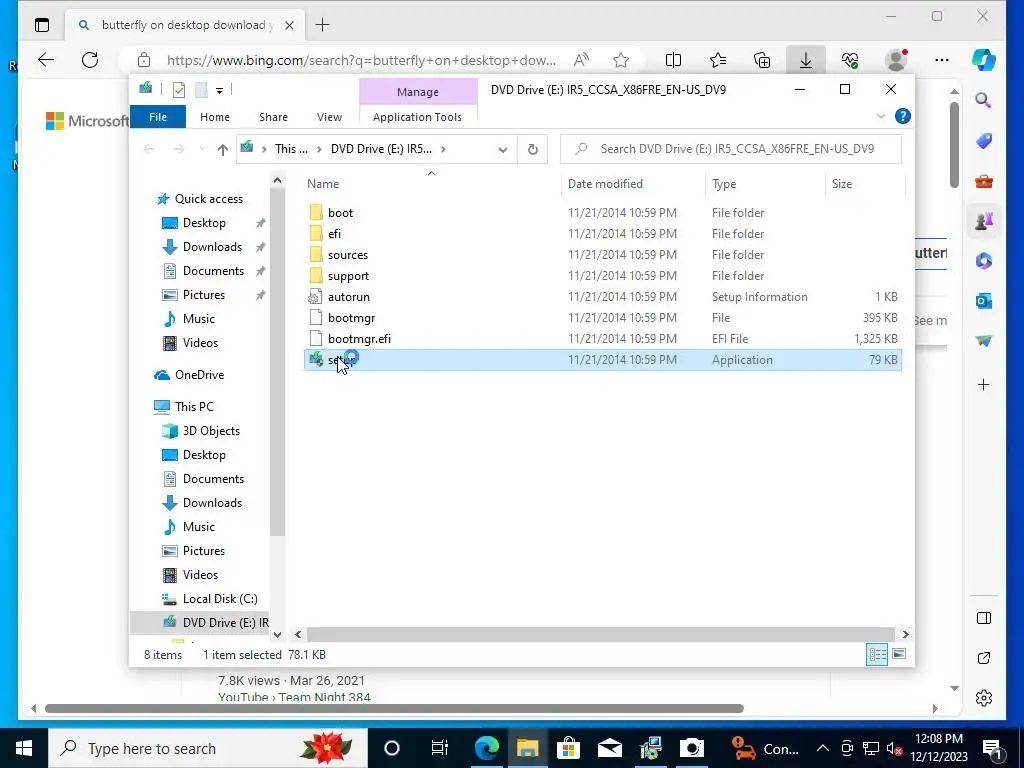Toggle Edge split screen icon
The image size is (1024, 768).
673,61
